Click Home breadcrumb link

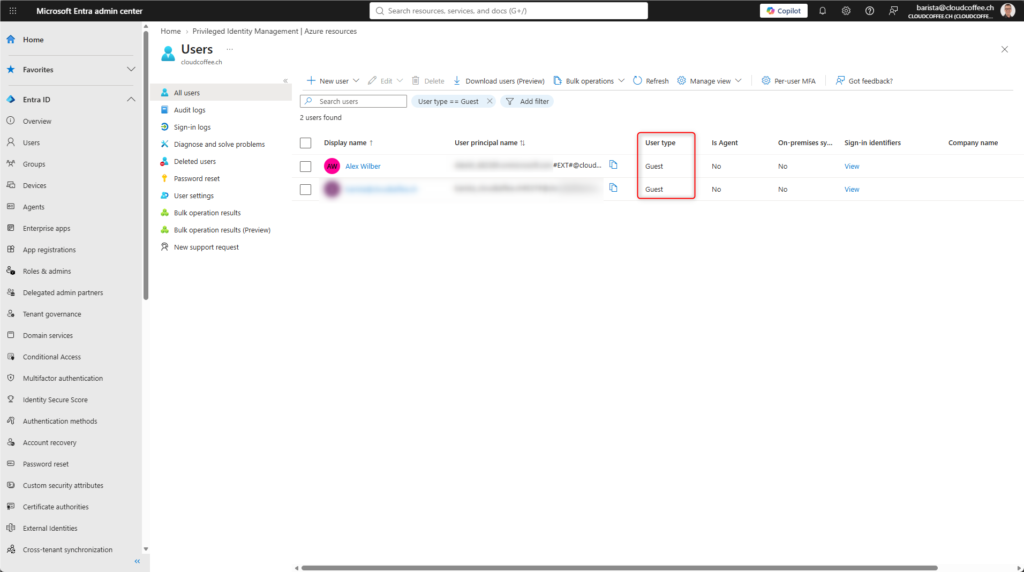(170, 31)
